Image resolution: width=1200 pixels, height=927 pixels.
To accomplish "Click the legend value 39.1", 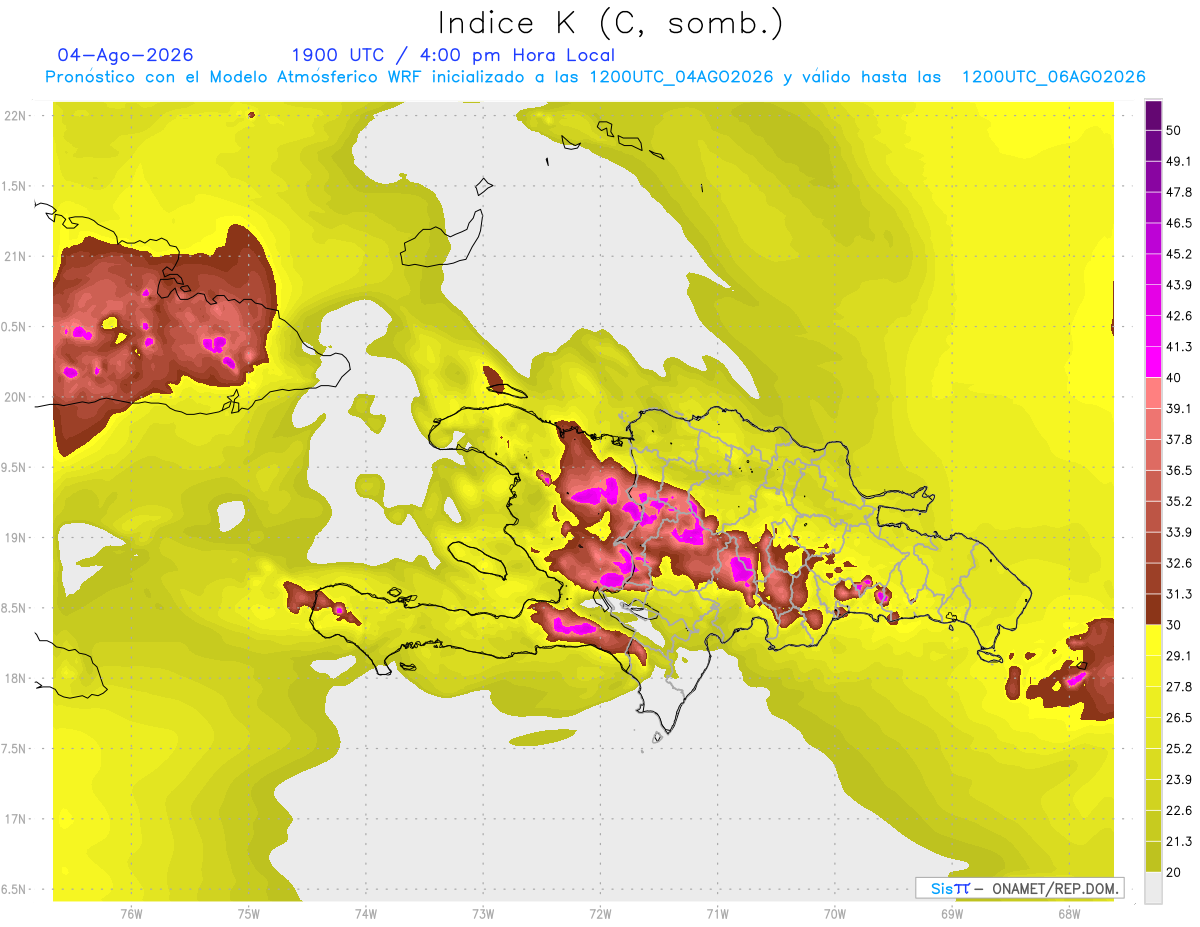I will (1180, 409).
